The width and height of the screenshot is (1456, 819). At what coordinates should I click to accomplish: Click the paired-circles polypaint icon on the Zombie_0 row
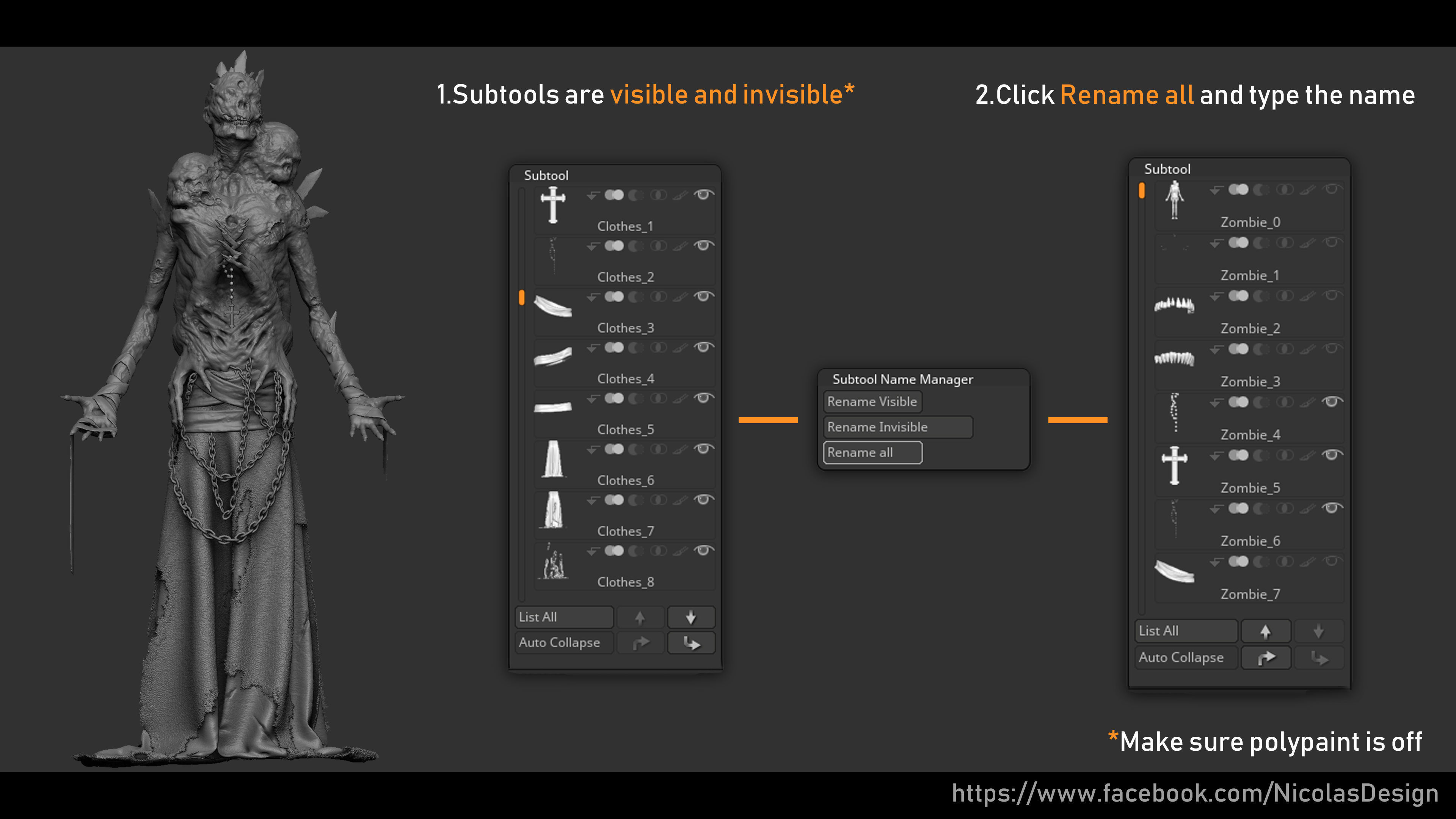(x=1239, y=190)
